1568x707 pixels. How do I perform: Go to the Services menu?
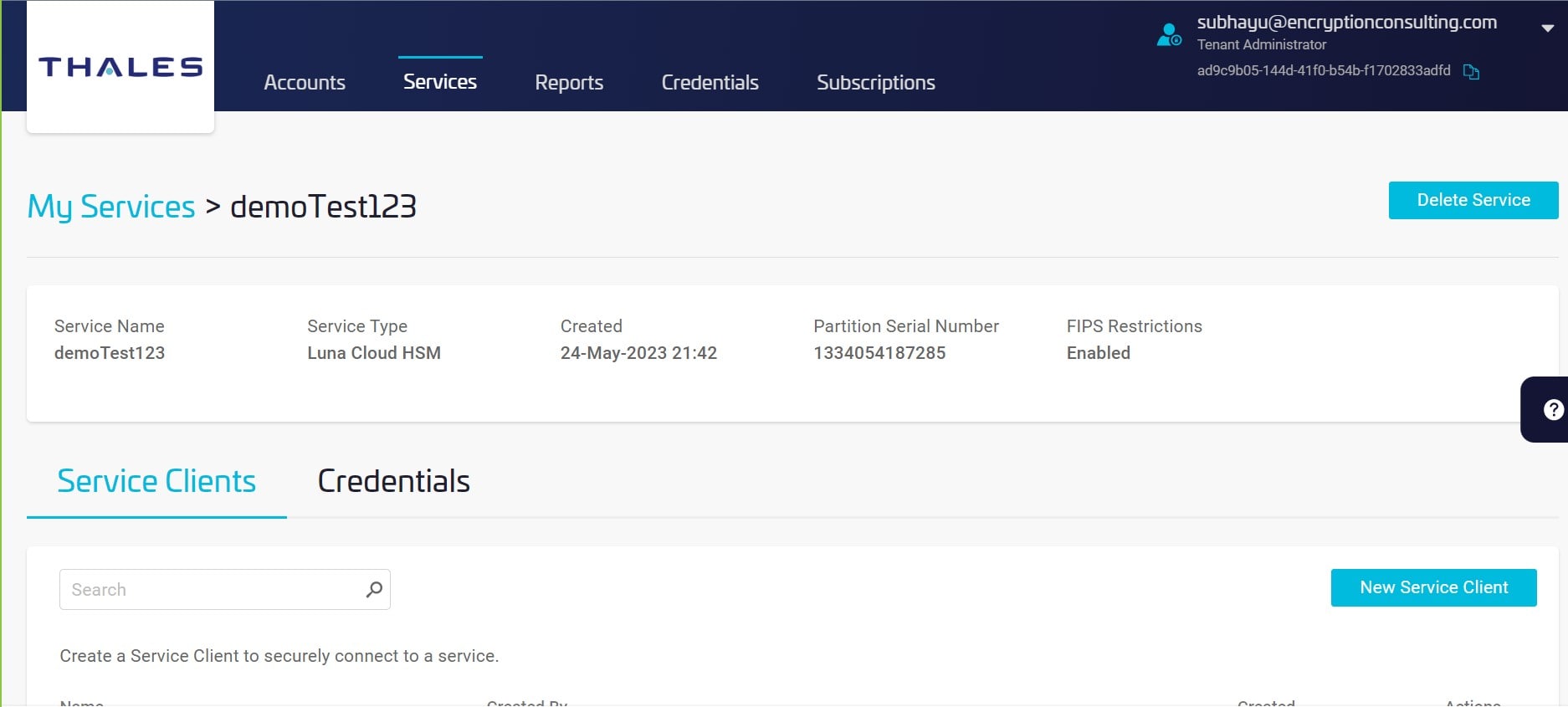[x=440, y=81]
